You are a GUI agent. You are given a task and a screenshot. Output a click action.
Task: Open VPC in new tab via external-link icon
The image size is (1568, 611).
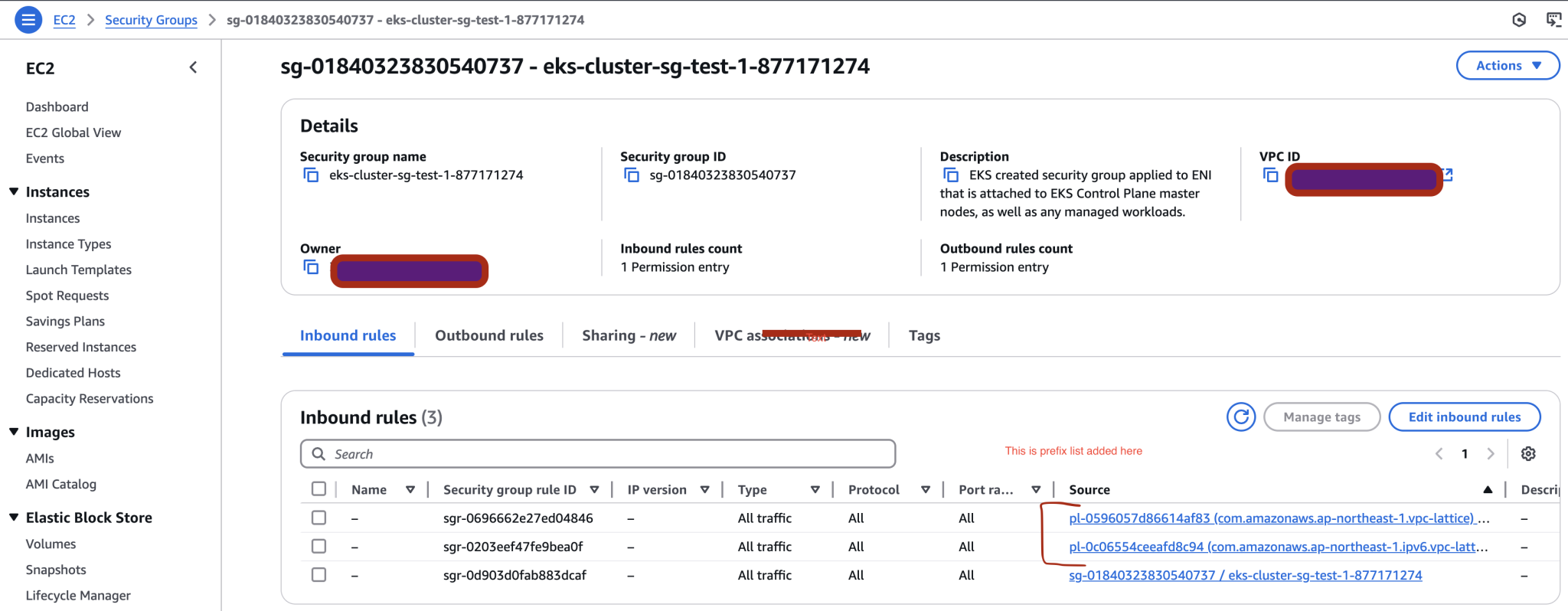click(x=1448, y=175)
